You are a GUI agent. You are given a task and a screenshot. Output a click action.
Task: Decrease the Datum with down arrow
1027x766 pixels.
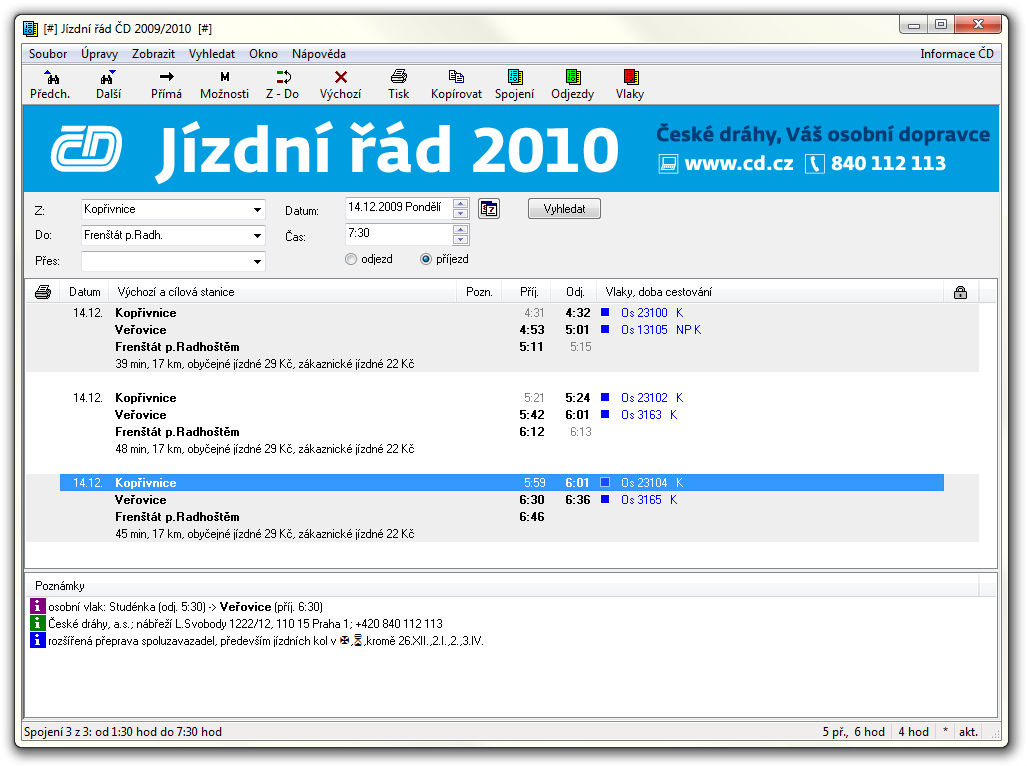click(x=460, y=213)
